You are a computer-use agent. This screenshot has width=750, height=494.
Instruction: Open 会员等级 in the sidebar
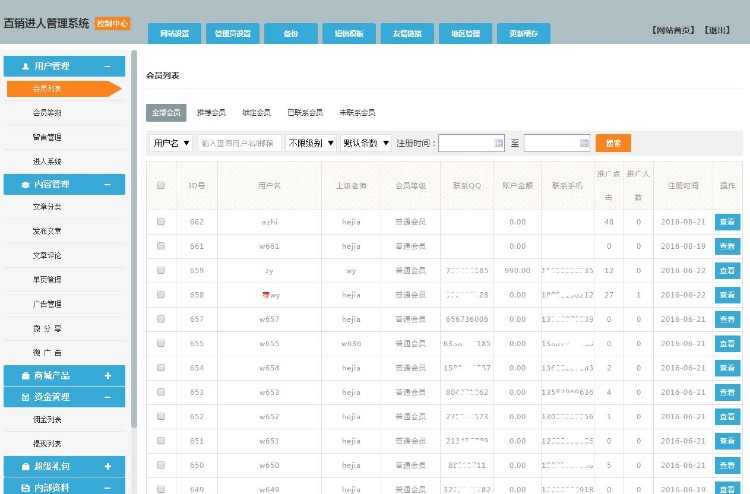point(47,113)
